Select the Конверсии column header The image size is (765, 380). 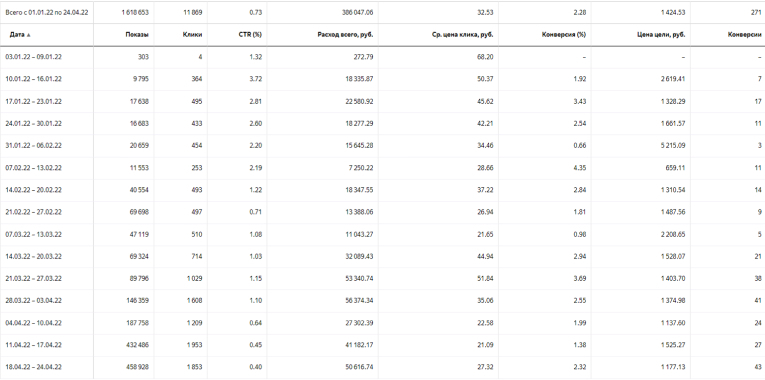pyautogui.click(x=744, y=35)
